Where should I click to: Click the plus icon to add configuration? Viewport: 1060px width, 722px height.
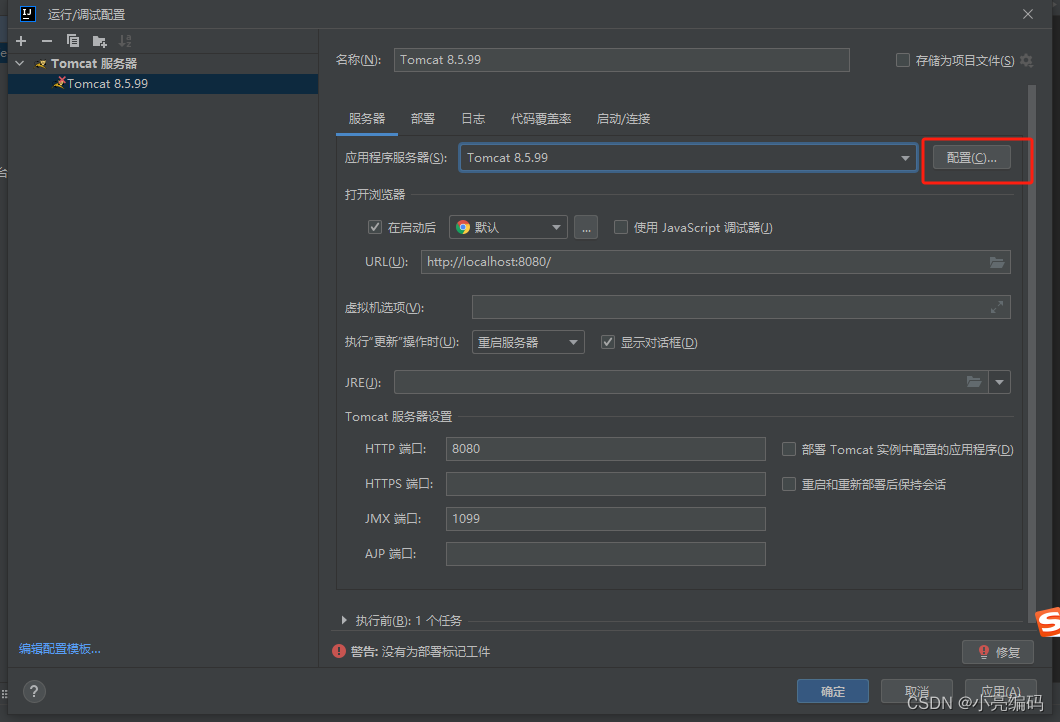click(20, 41)
